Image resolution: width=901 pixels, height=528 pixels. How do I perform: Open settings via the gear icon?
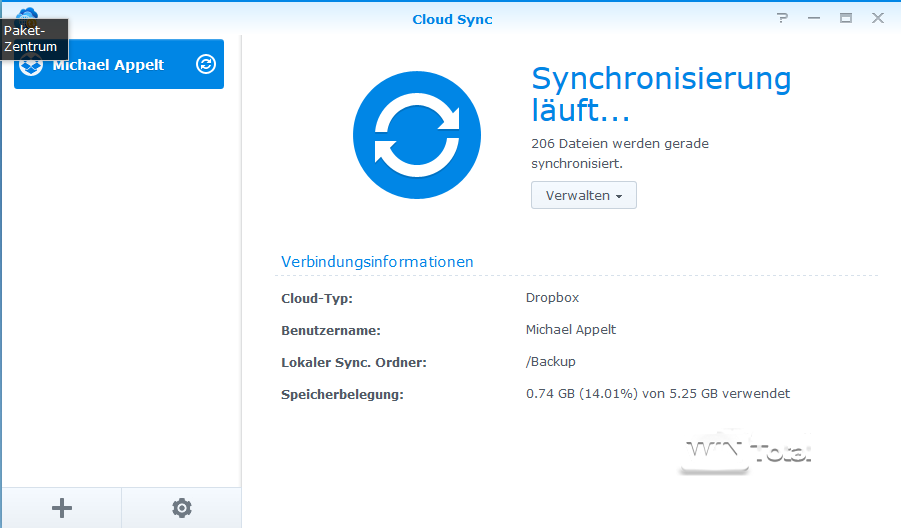pos(181,508)
